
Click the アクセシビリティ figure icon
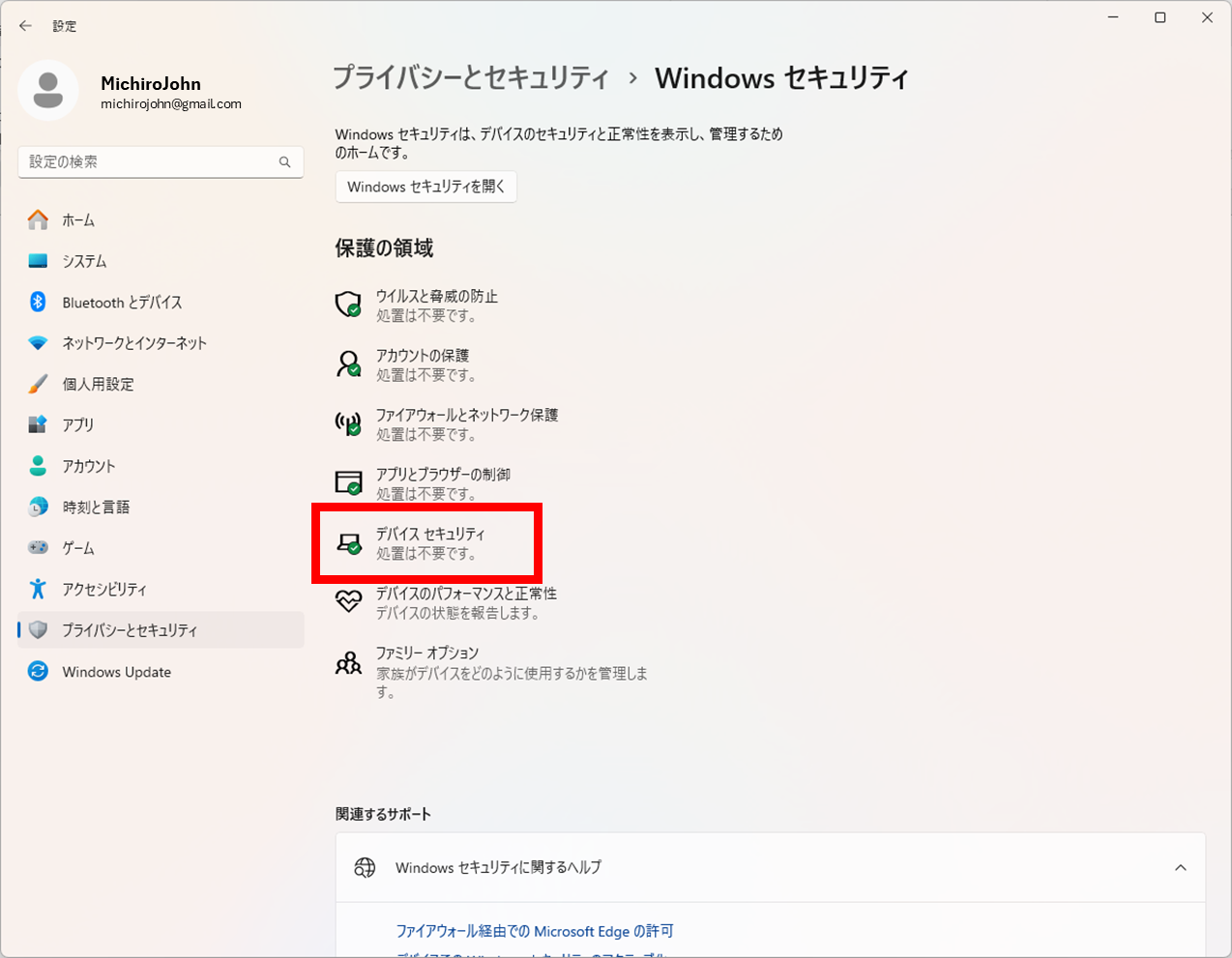pyautogui.click(x=38, y=589)
